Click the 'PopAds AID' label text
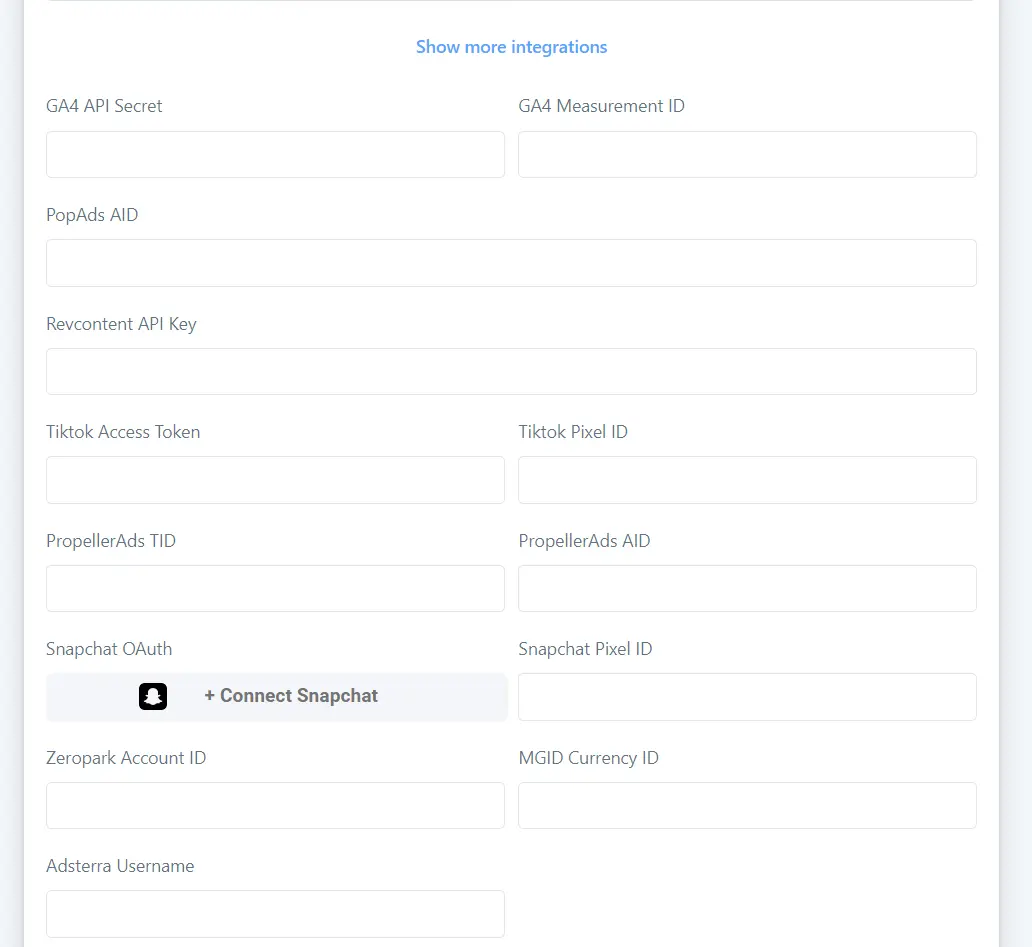This screenshot has width=1032, height=947. (x=92, y=215)
